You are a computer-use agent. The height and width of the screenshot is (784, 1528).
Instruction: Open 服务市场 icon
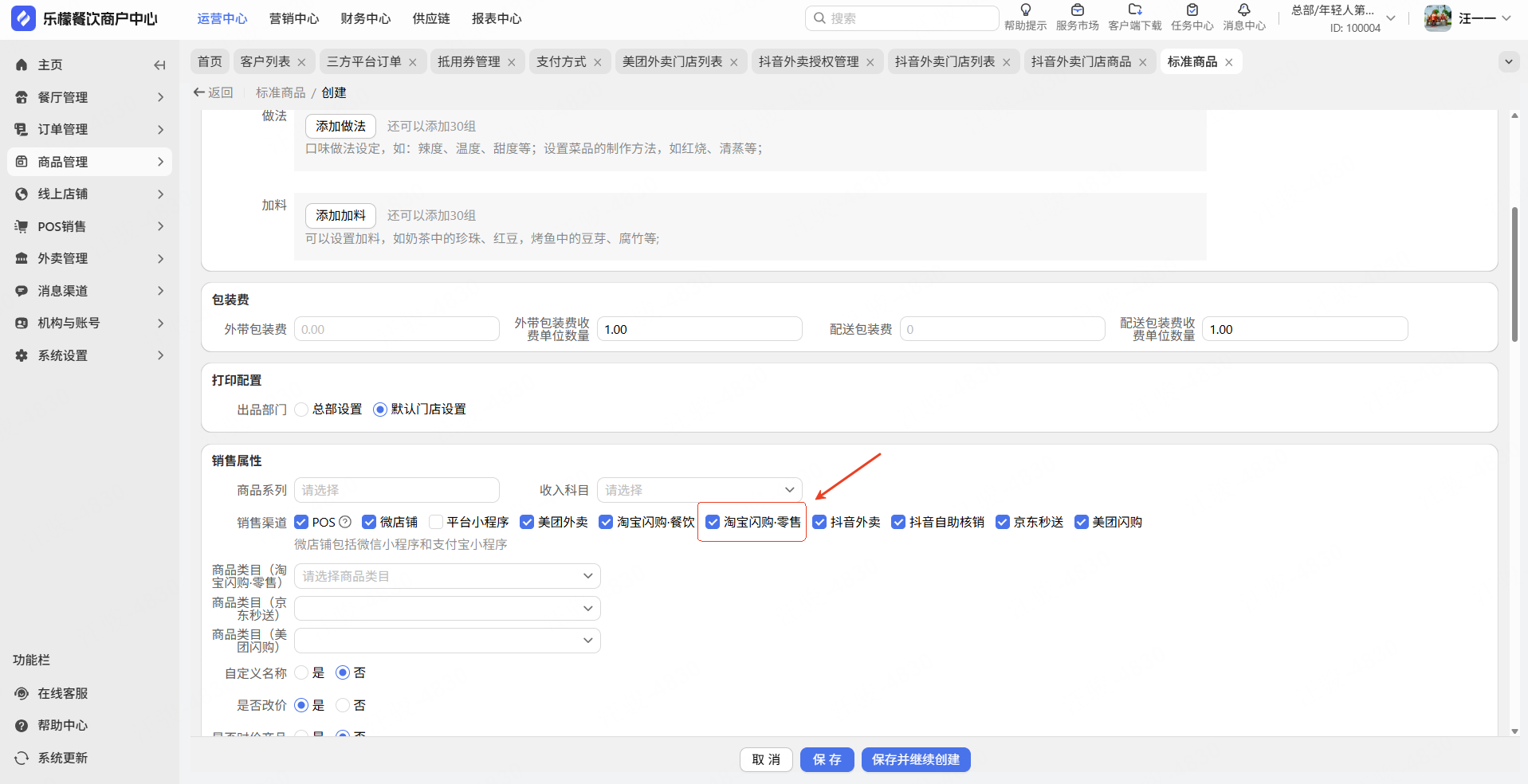1078,10
